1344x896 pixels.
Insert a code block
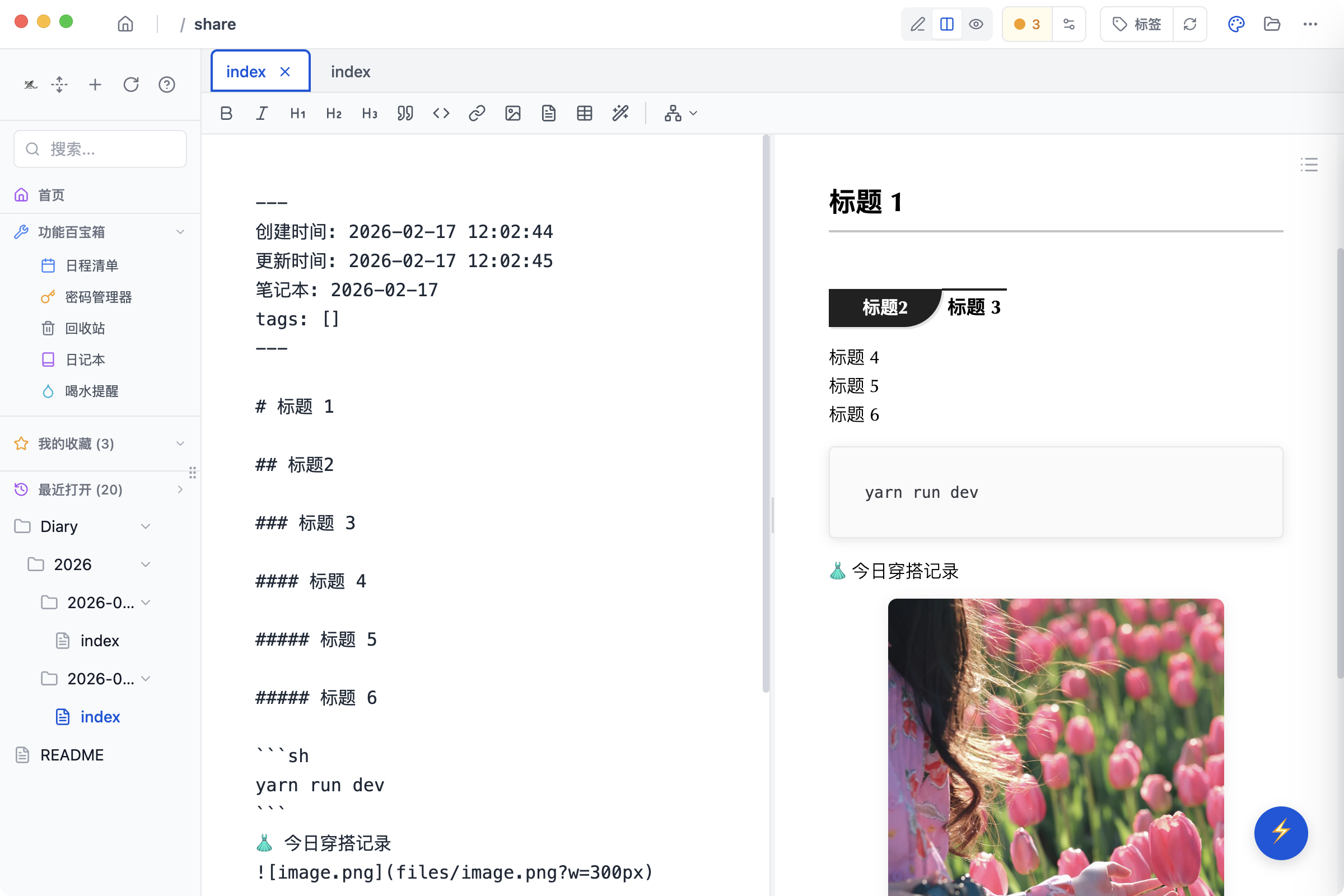441,113
